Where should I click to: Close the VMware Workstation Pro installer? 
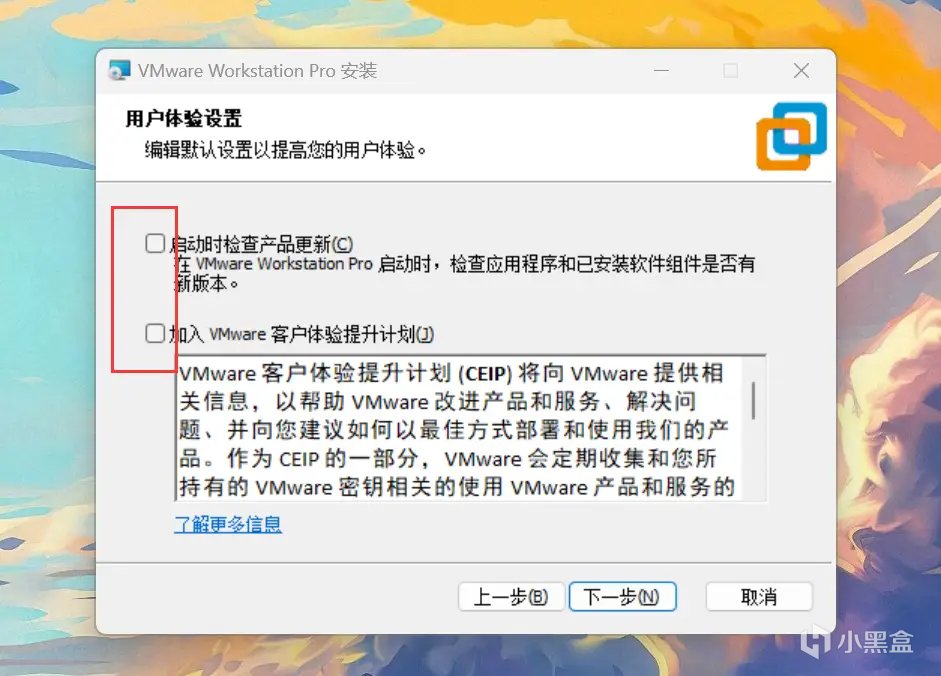point(801,71)
